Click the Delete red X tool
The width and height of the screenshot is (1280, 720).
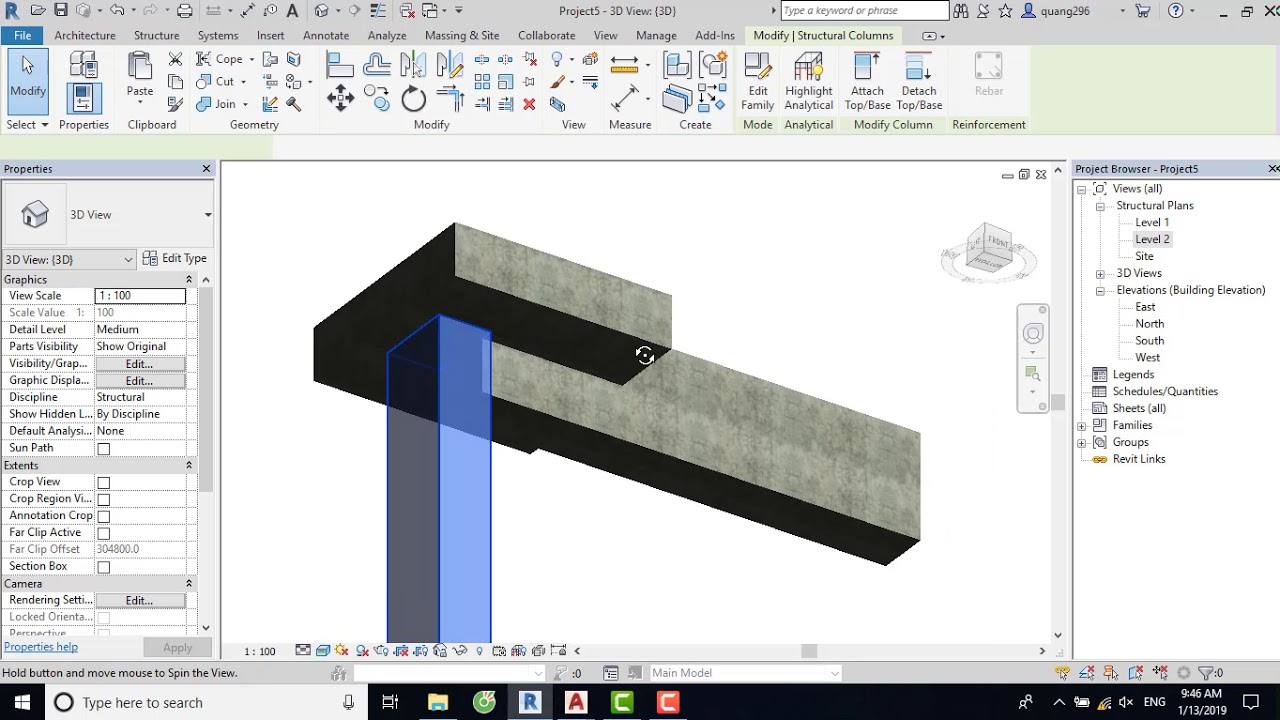[x=529, y=103]
